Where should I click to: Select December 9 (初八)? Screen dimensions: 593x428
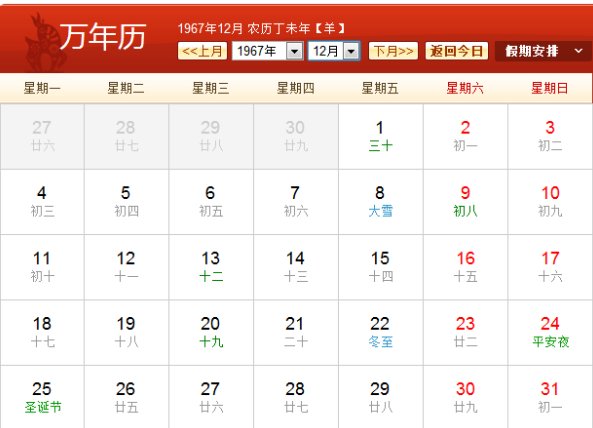(466, 202)
